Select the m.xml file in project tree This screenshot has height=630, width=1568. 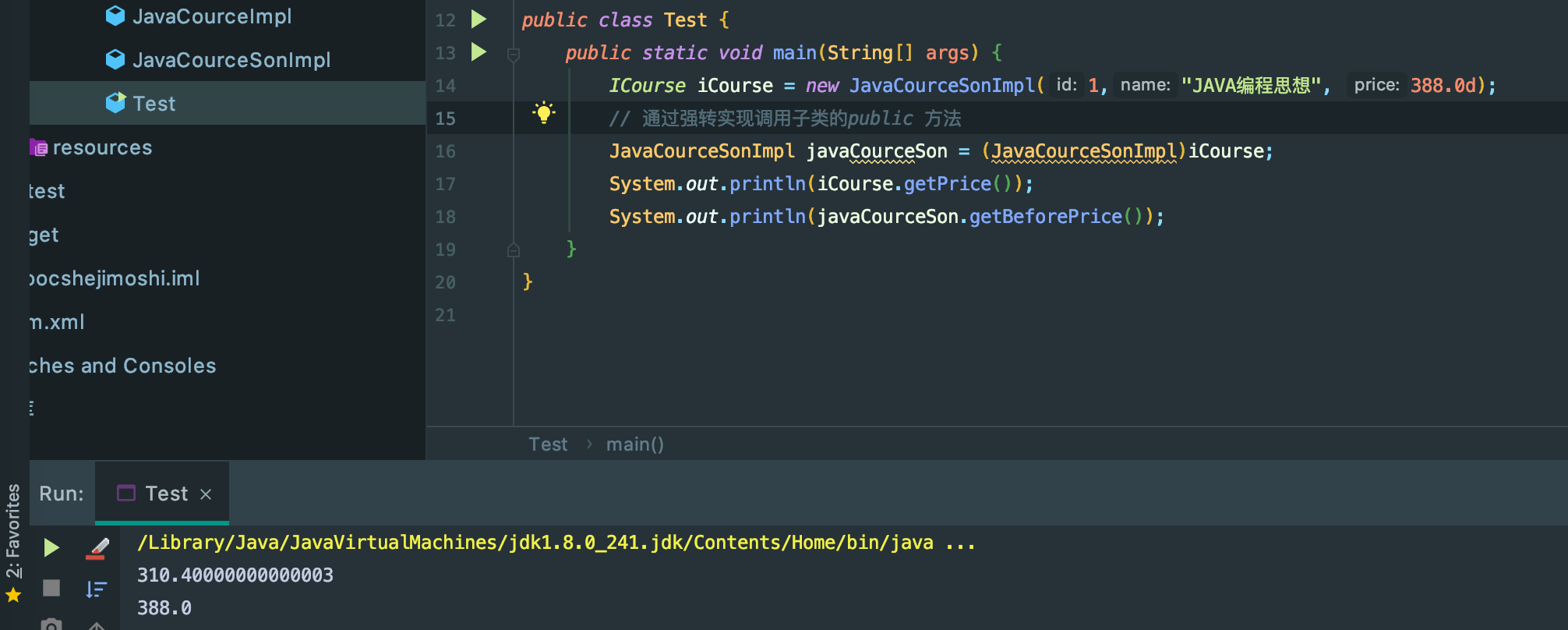coord(57,322)
